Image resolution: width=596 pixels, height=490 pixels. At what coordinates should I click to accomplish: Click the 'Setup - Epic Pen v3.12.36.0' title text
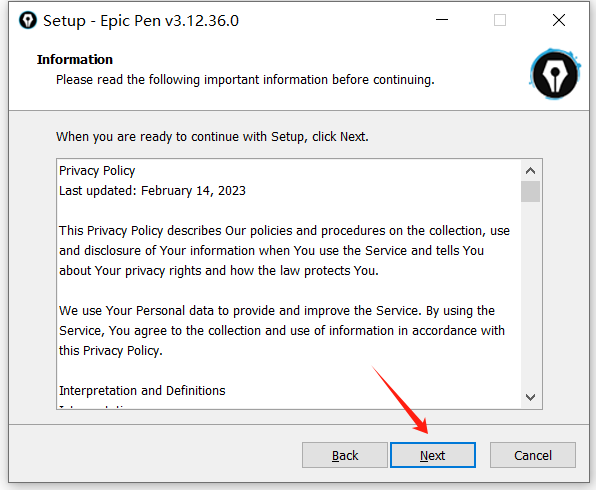[141, 21]
